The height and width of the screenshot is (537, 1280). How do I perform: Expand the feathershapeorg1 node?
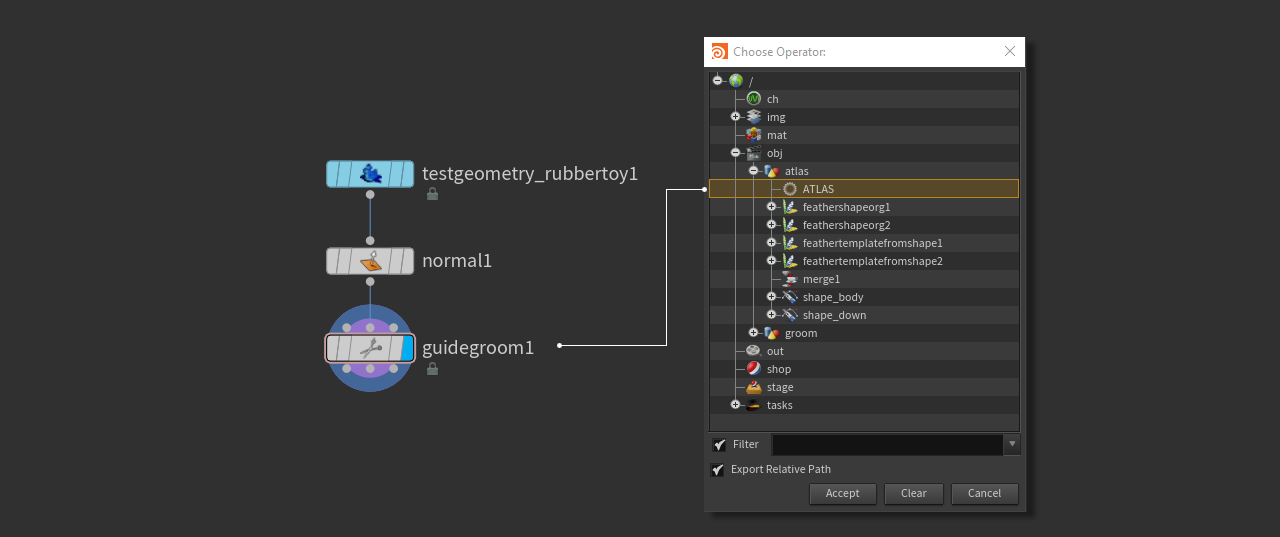772,207
